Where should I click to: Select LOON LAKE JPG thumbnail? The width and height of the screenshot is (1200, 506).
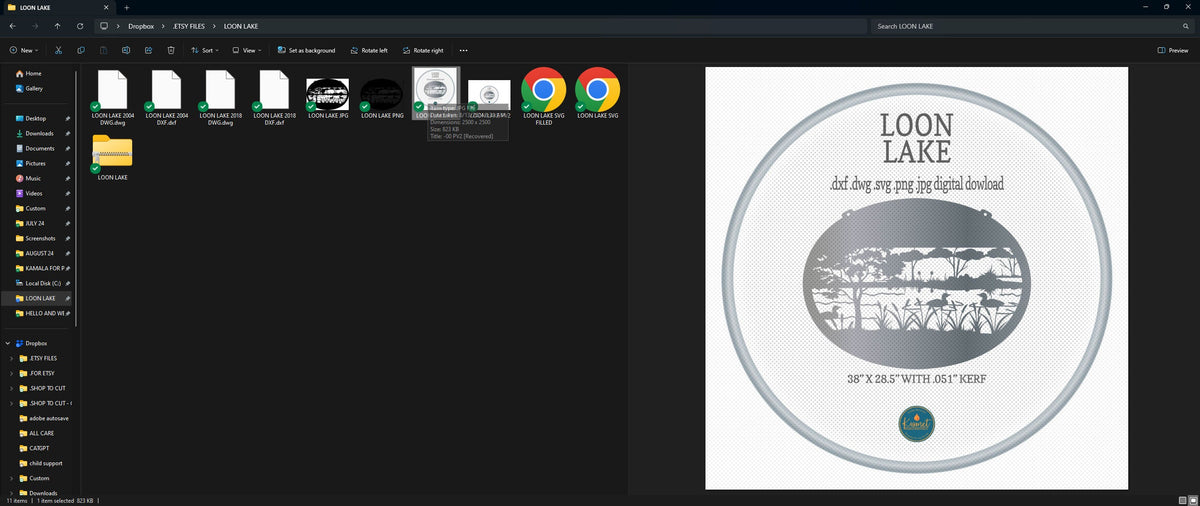[x=327, y=96]
